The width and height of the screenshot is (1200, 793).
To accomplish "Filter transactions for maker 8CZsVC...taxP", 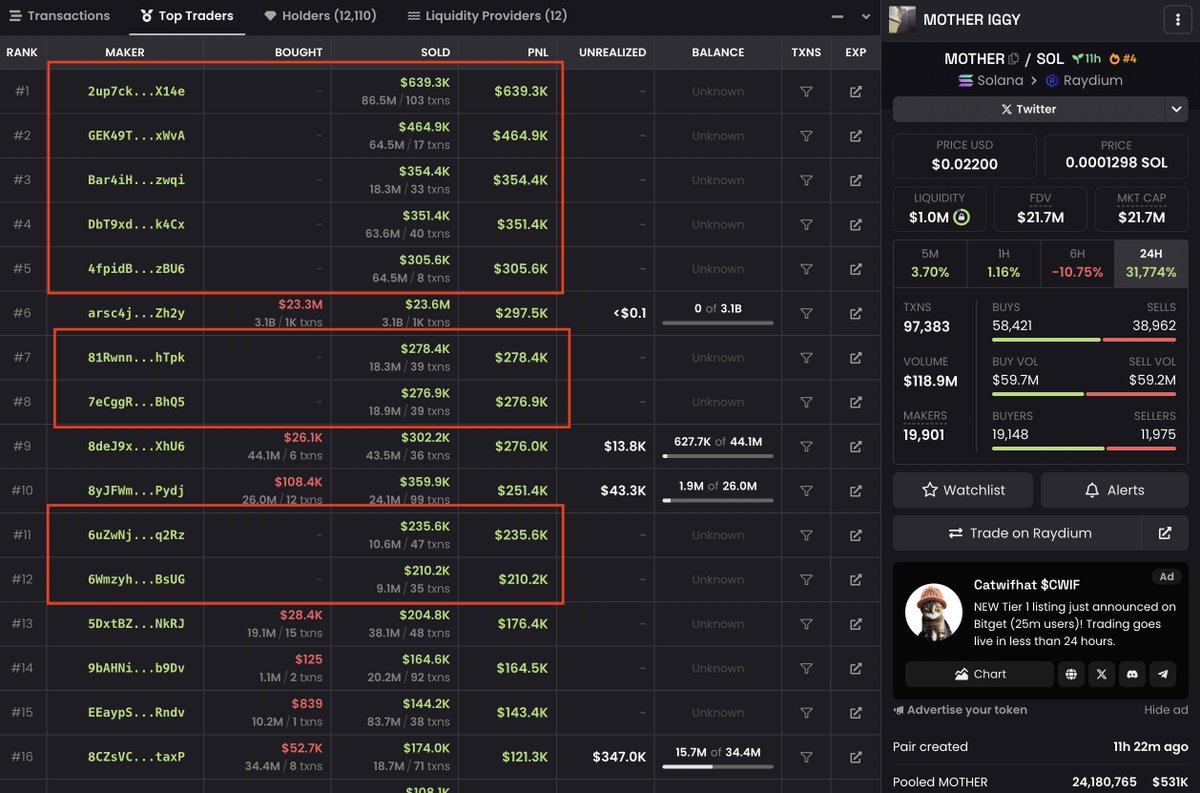I will point(806,757).
